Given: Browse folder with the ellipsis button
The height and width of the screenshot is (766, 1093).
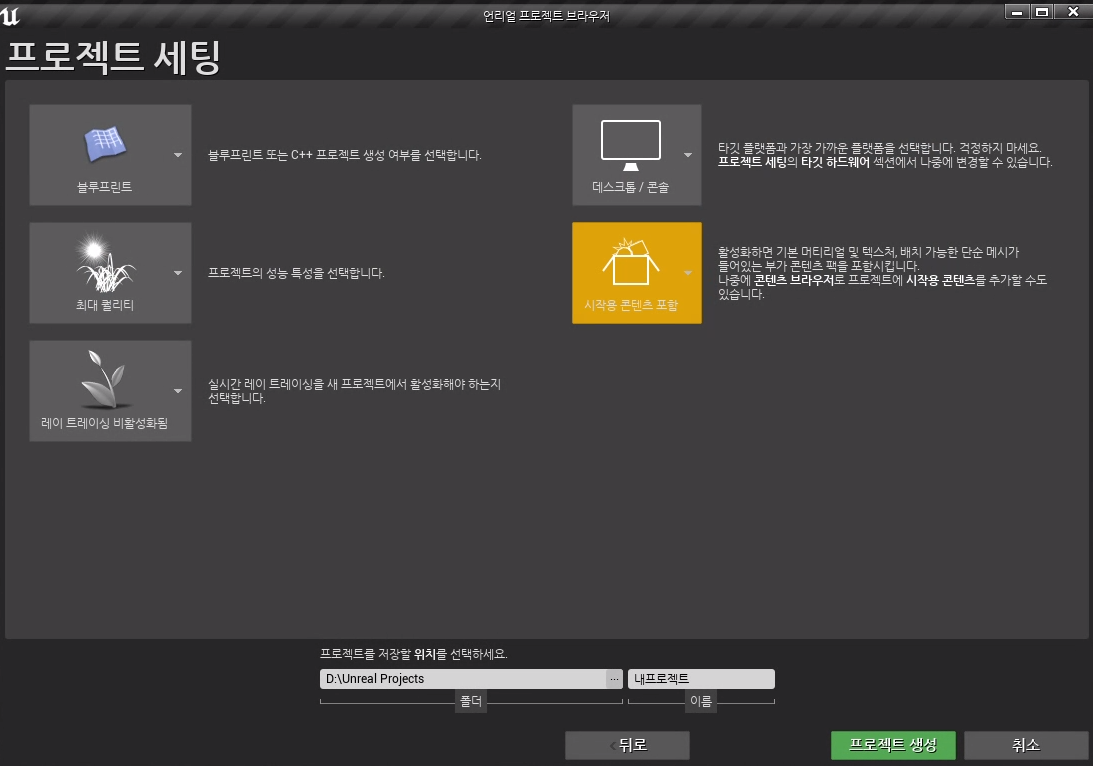Looking at the screenshot, I should 614,679.
